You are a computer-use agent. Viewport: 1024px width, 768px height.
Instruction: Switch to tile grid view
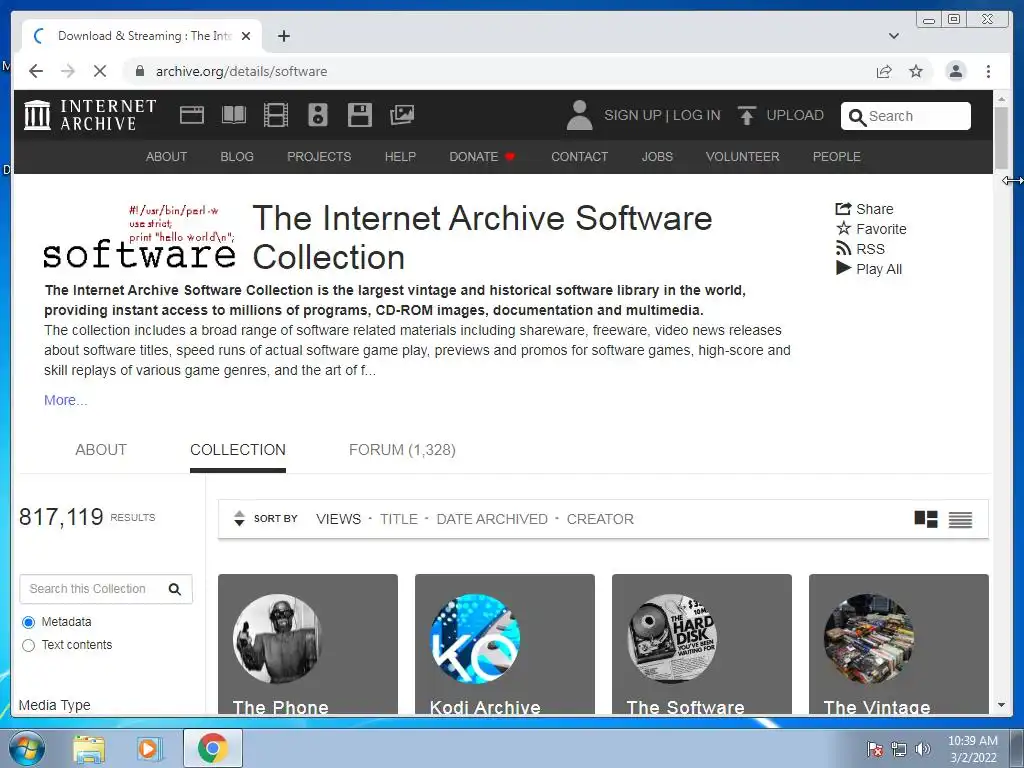pos(926,519)
